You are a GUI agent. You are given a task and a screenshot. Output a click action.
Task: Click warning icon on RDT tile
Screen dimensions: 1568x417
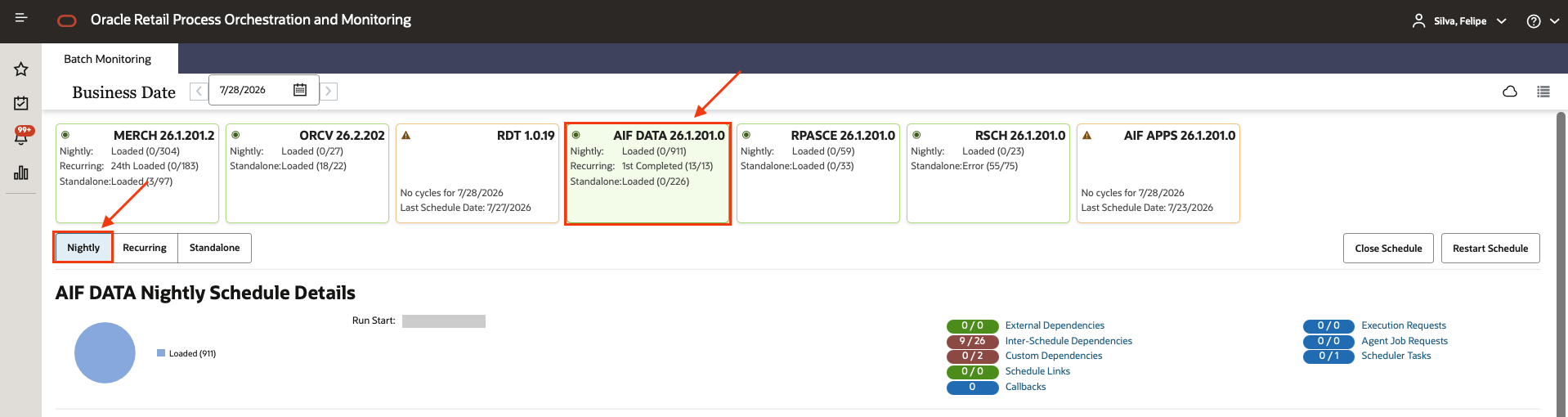(405, 135)
